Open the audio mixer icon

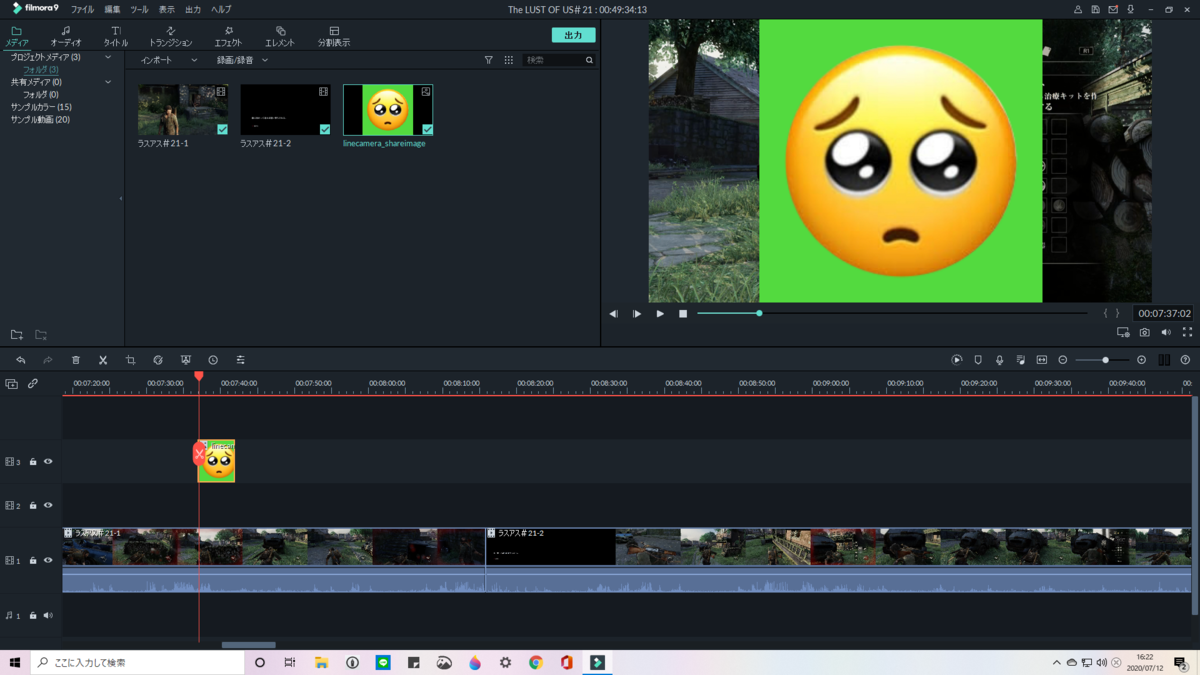click(x=1020, y=360)
